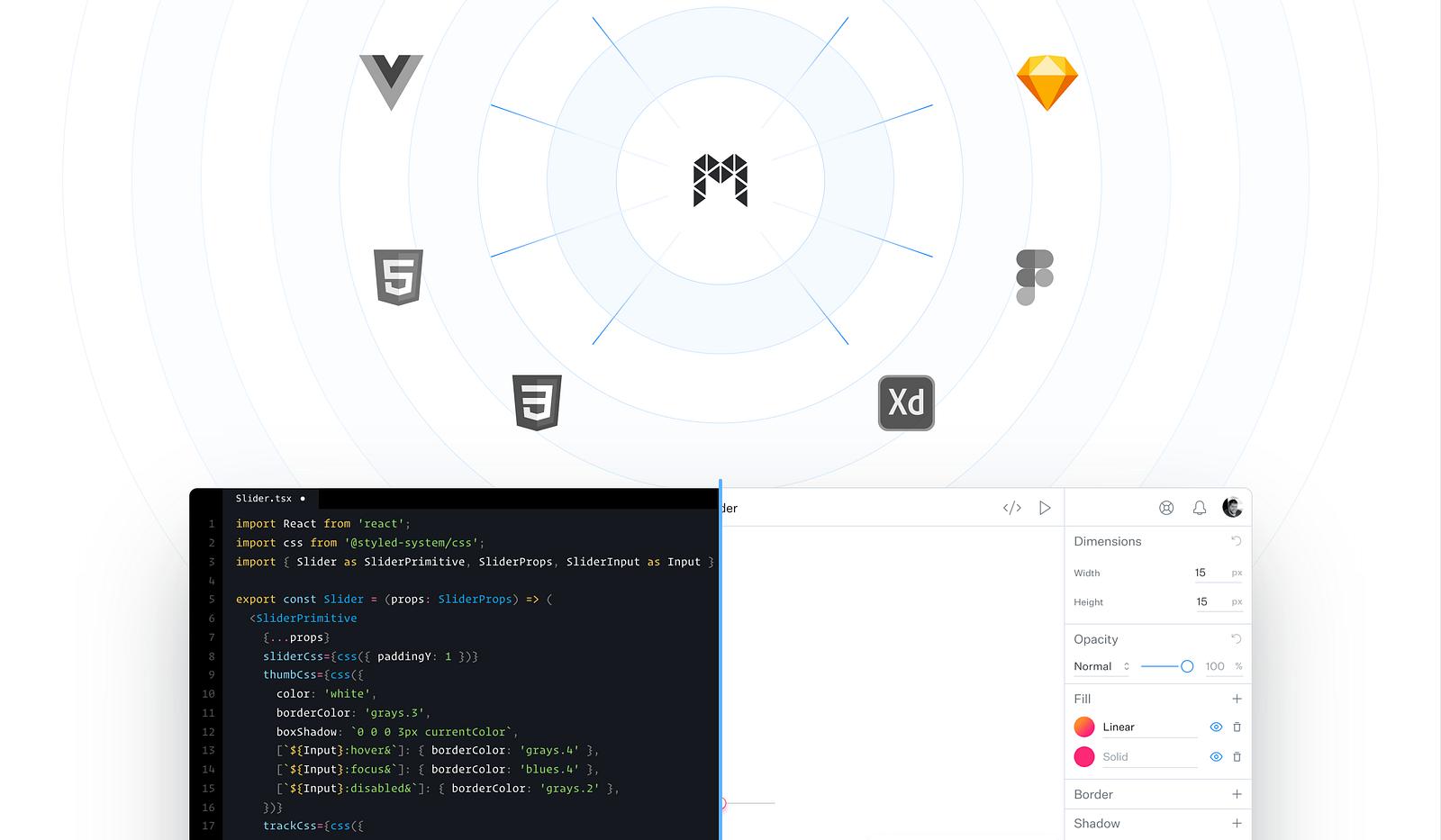This screenshot has height=840, width=1441.
Task: Delete the Linear fill with trash icon
Action: 1237,727
